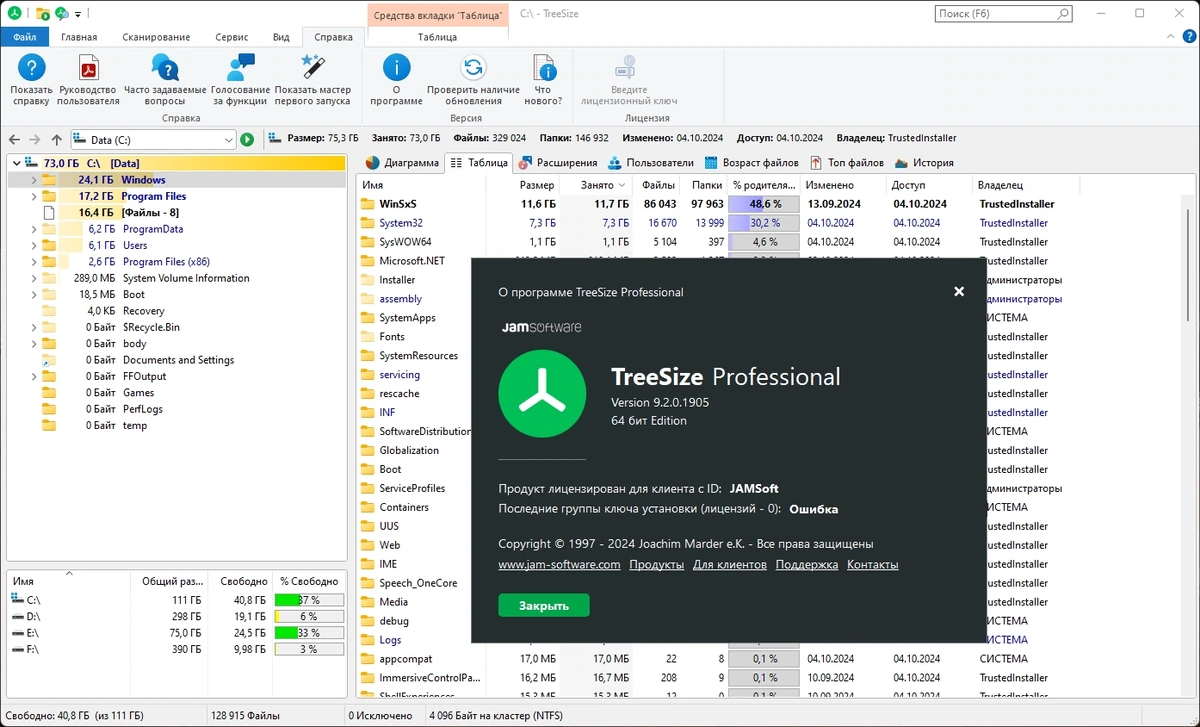
Task: Open the History tab
Action: [925, 162]
